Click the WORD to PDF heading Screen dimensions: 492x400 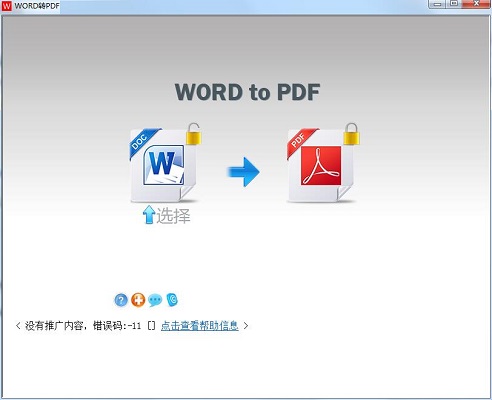coord(247,92)
